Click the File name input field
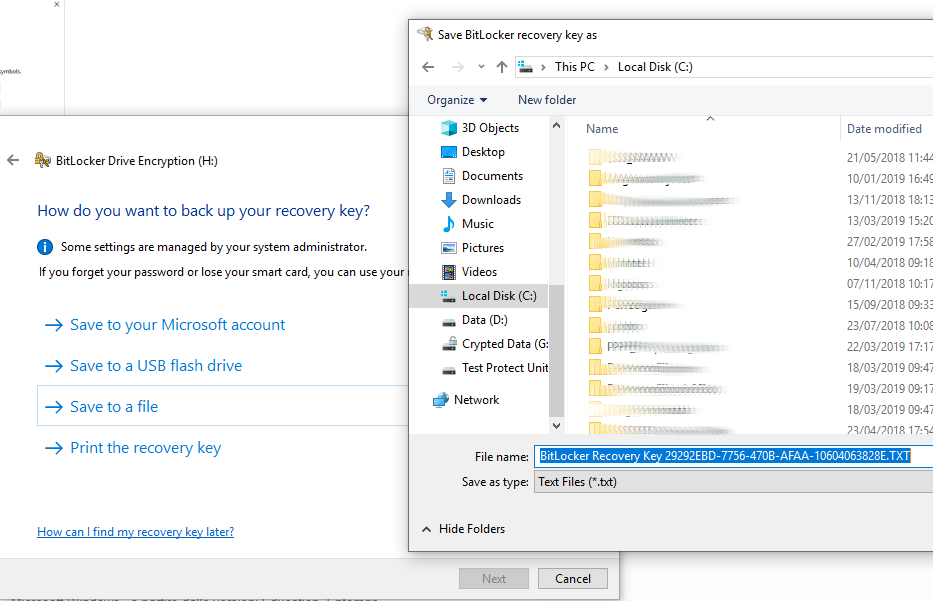Screen dimensions: 933x601 pyautogui.click(x=733, y=456)
